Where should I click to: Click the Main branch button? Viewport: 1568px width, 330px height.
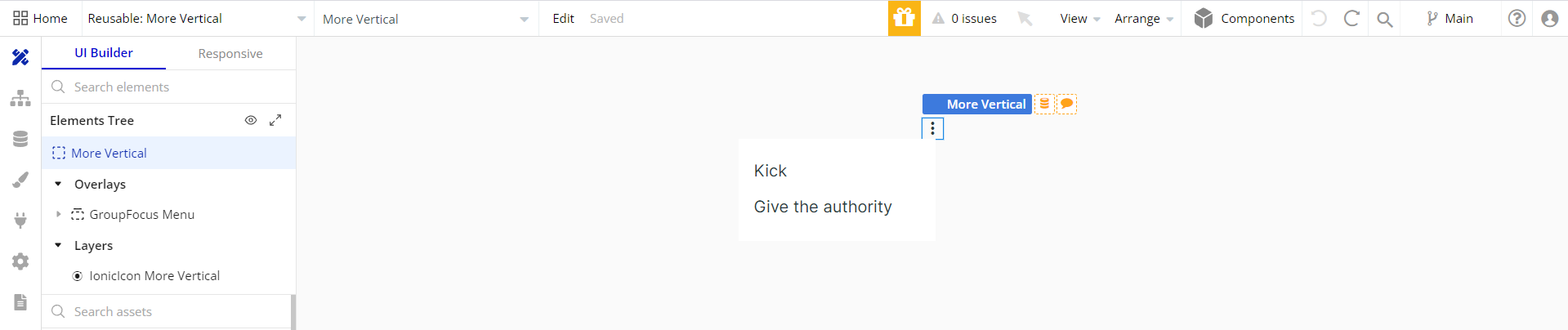coord(1450,18)
